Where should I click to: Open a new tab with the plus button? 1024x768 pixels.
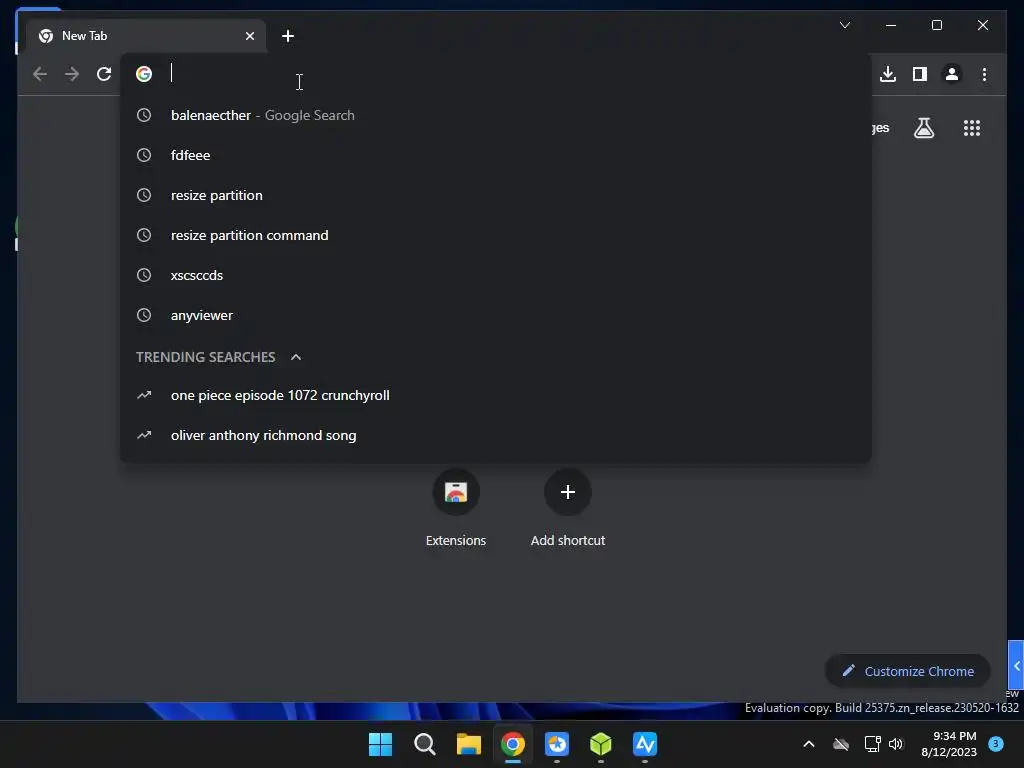(287, 36)
